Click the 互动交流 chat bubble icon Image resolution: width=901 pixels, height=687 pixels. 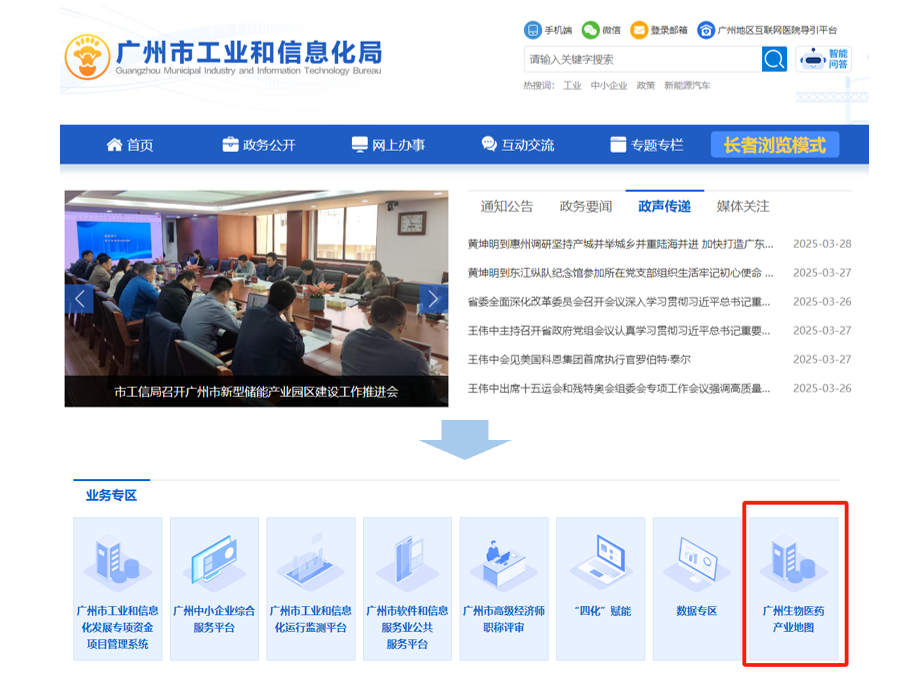pyautogui.click(x=489, y=144)
